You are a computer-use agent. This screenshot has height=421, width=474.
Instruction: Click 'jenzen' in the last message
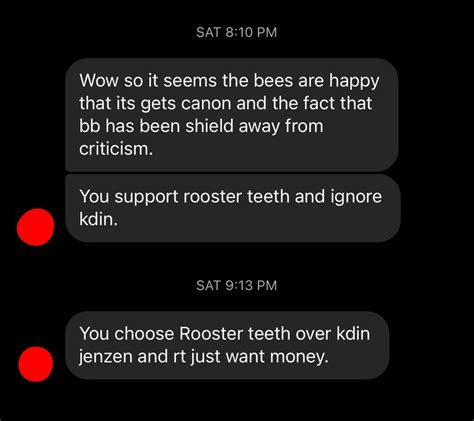(x=106, y=357)
